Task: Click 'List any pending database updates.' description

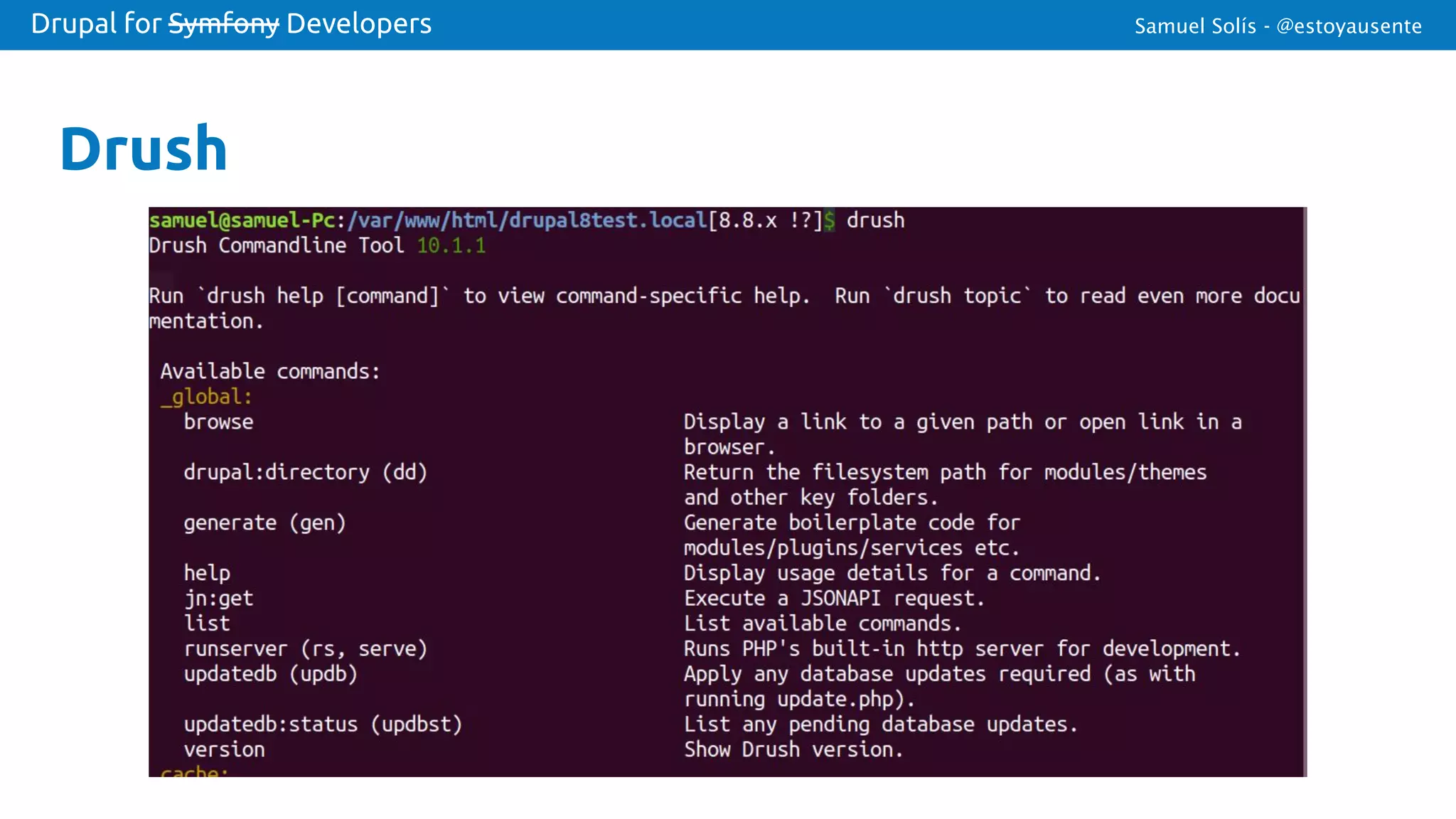Action: point(881,724)
